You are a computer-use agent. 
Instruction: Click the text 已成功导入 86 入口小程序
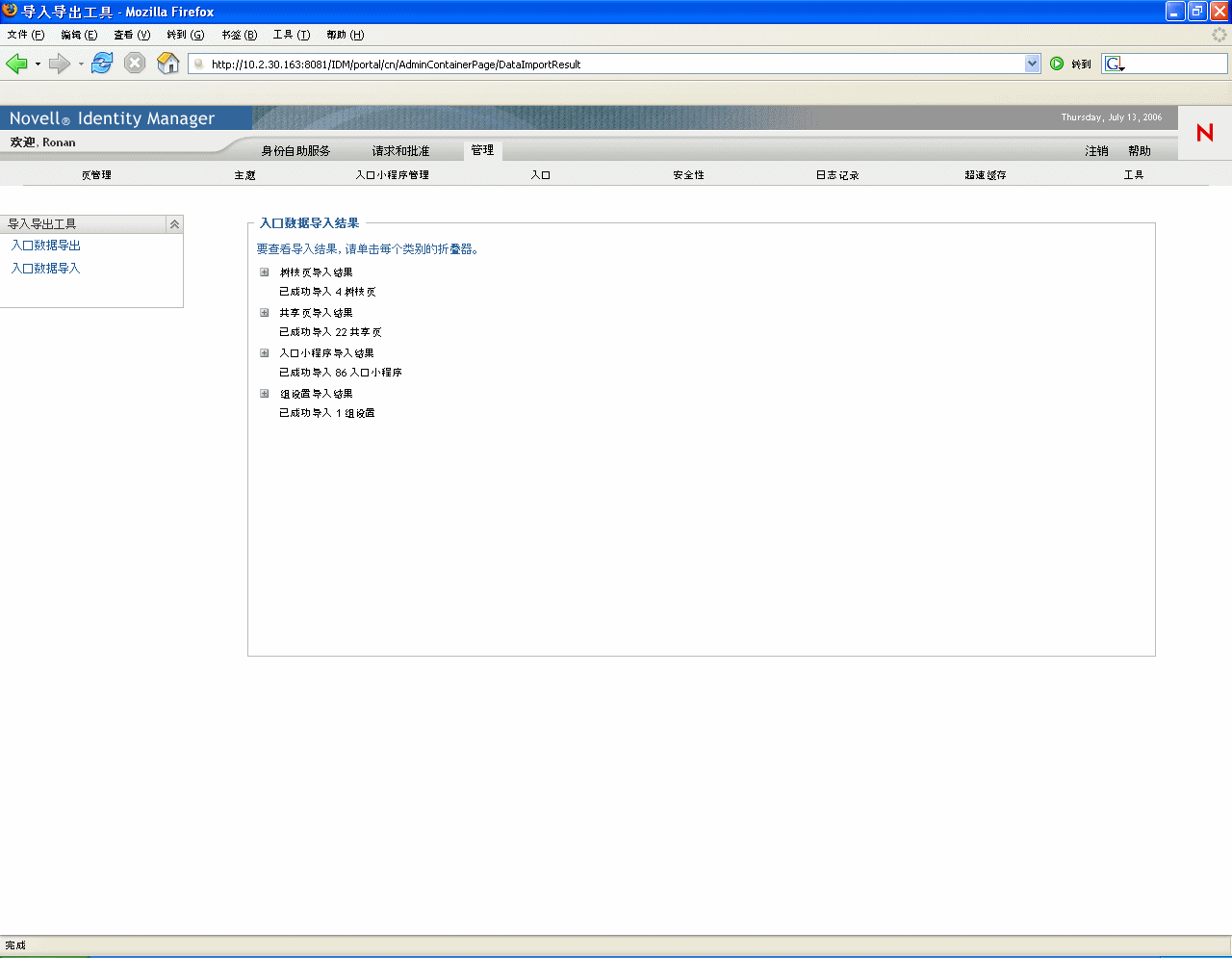341,373
